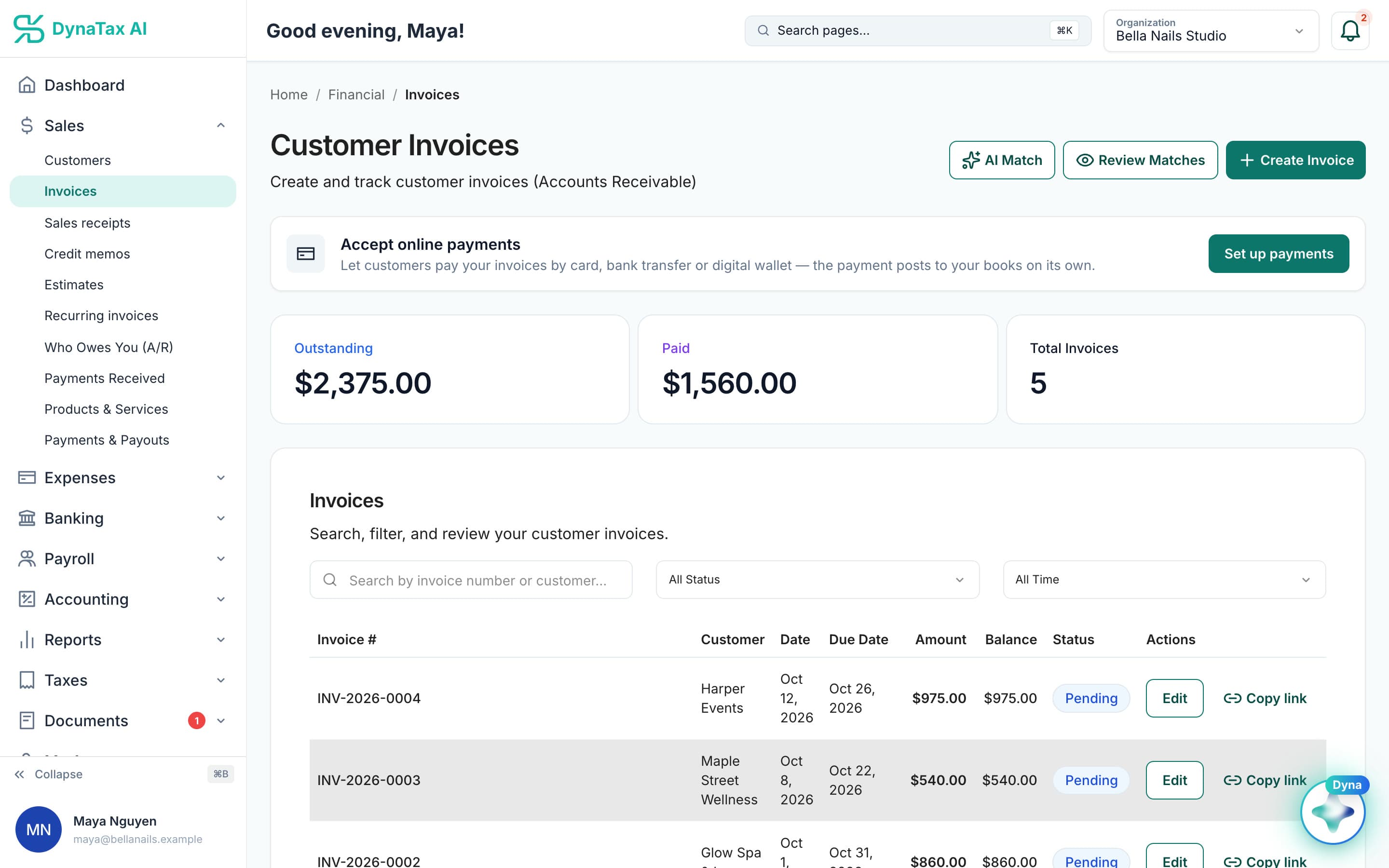Open the notifications bell
1389x868 pixels.
pos(1350,30)
